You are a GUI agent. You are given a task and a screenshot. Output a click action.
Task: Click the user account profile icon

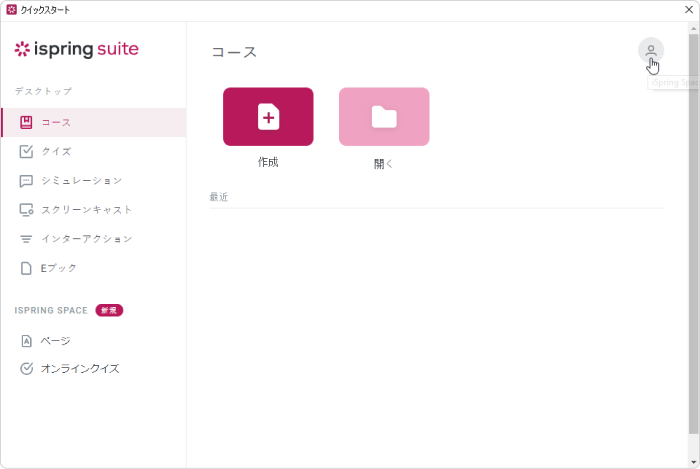coord(650,50)
